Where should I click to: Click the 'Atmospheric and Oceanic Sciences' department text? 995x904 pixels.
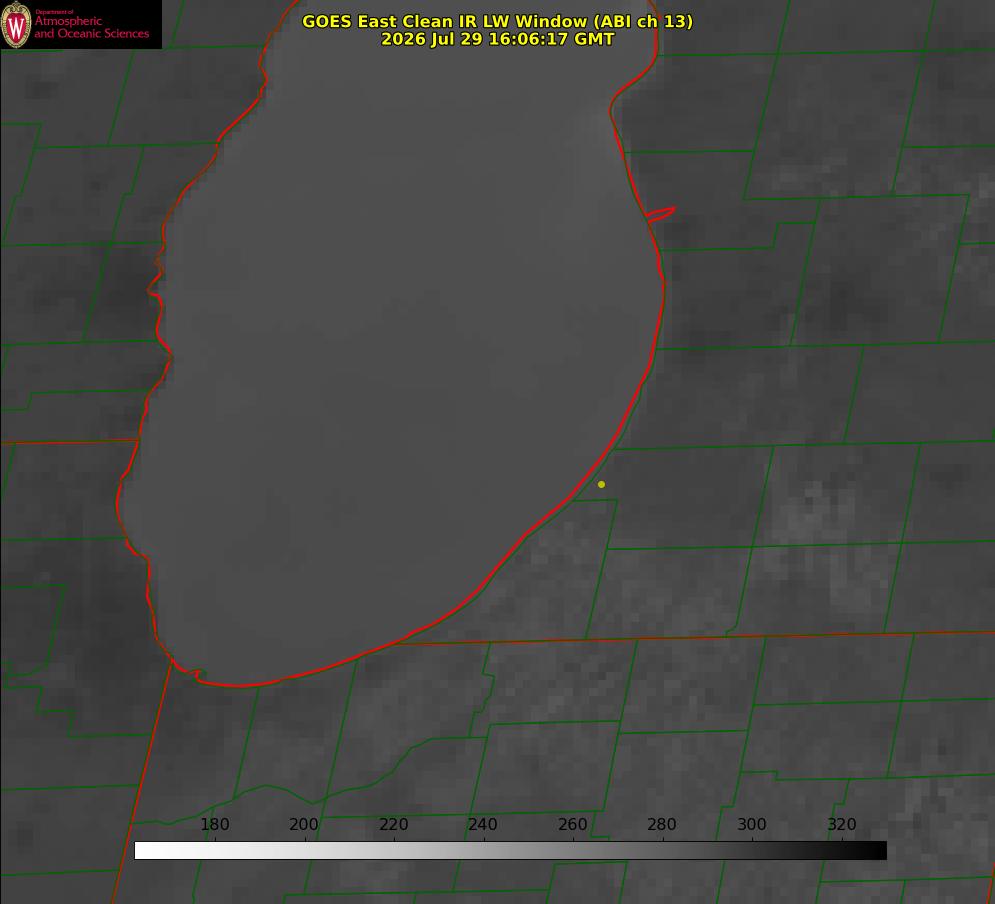pos(91,27)
